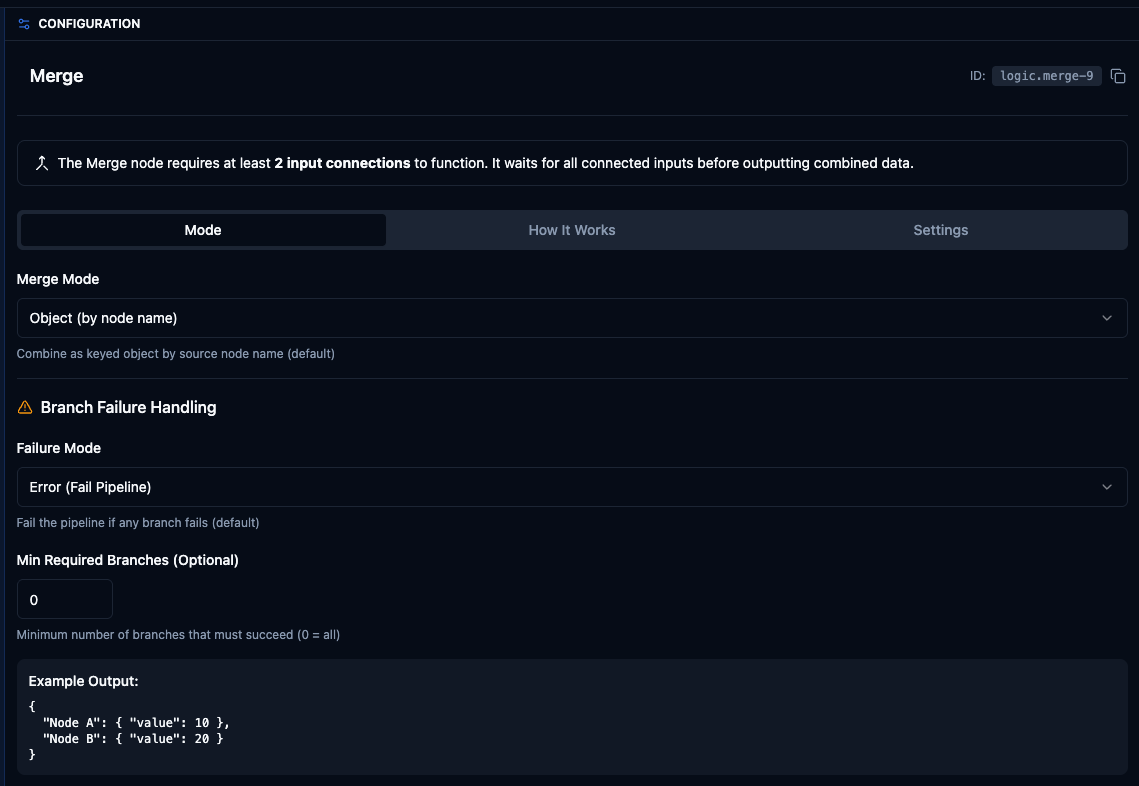This screenshot has width=1139, height=786.
Task: Copy the node ID to clipboard
Action: click(x=1118, y=76)
